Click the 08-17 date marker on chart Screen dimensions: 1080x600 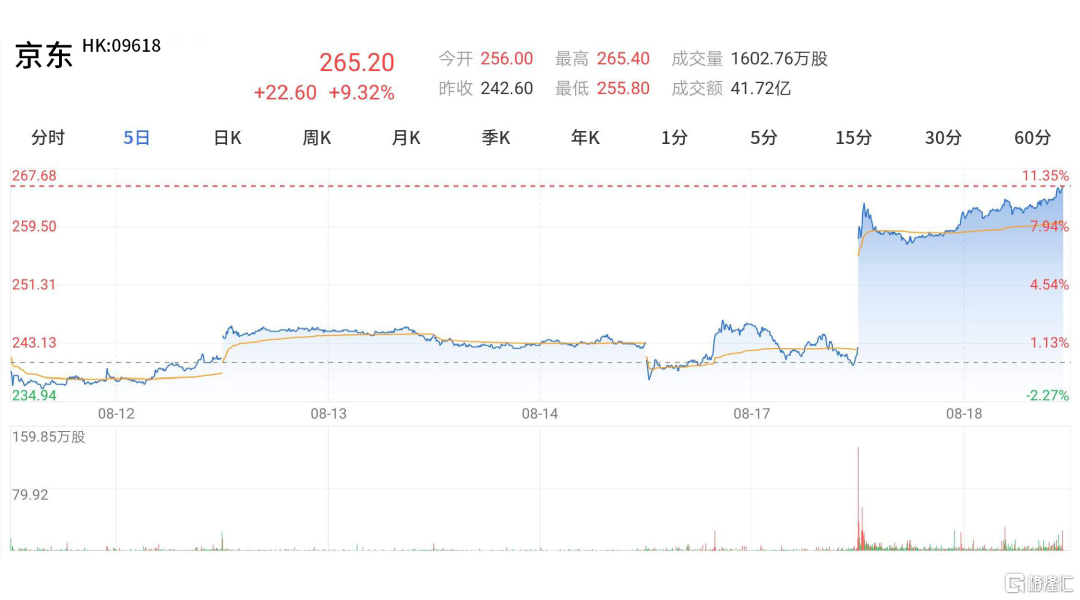click(x=751, y=413)
